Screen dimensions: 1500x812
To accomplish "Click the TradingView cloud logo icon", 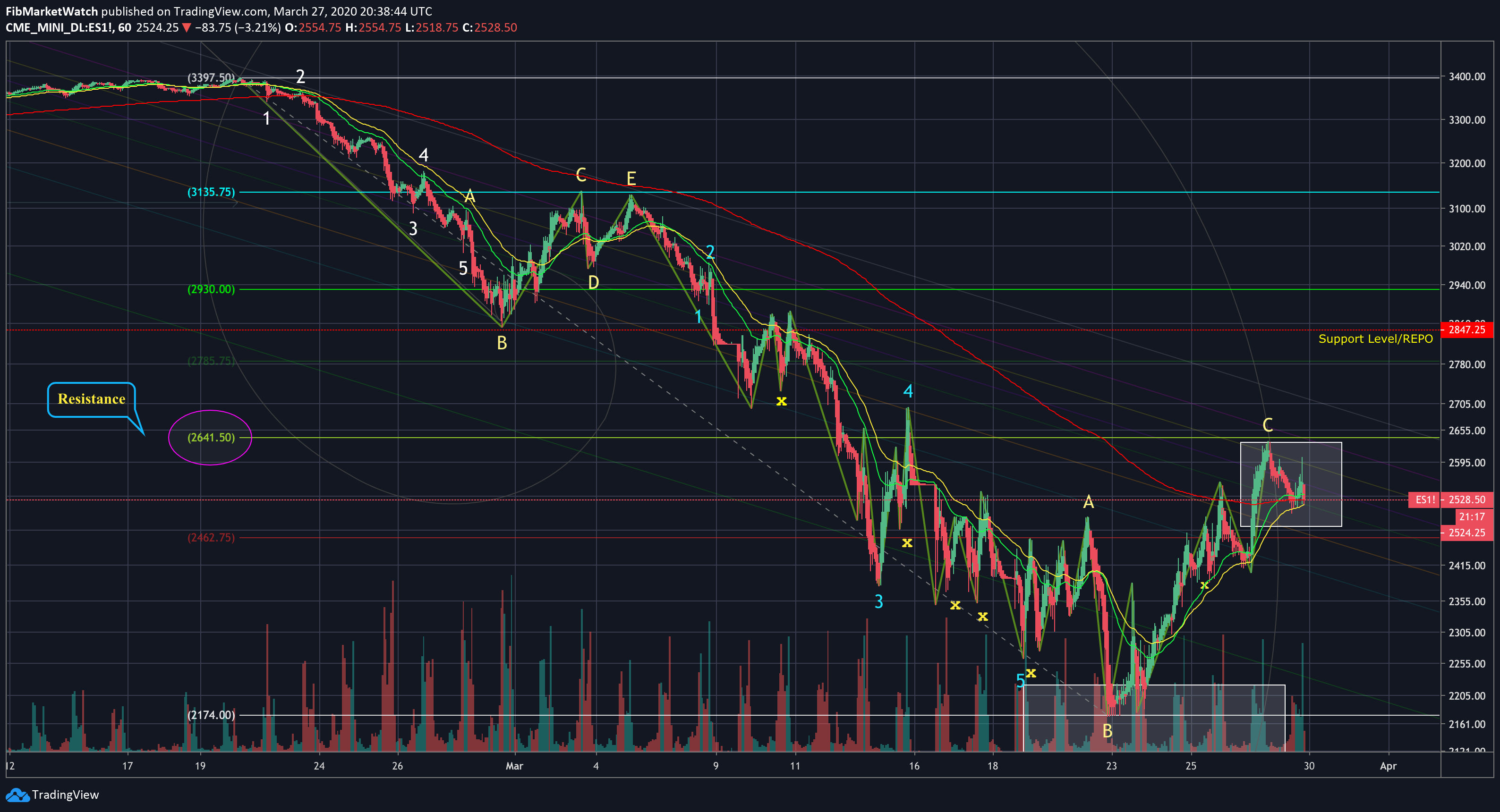I will (17, 795).
